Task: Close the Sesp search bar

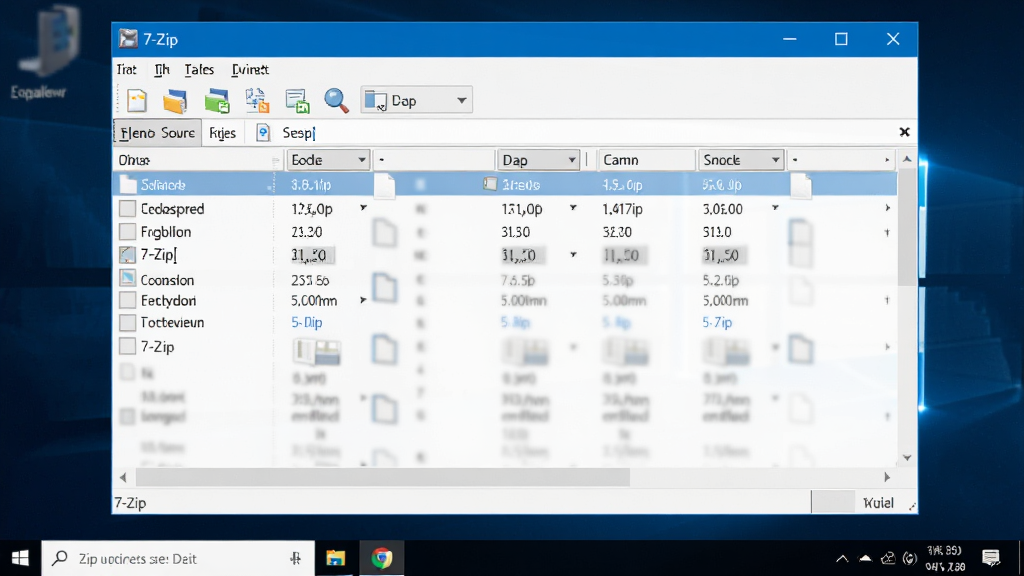Action: tap(904, 132)
